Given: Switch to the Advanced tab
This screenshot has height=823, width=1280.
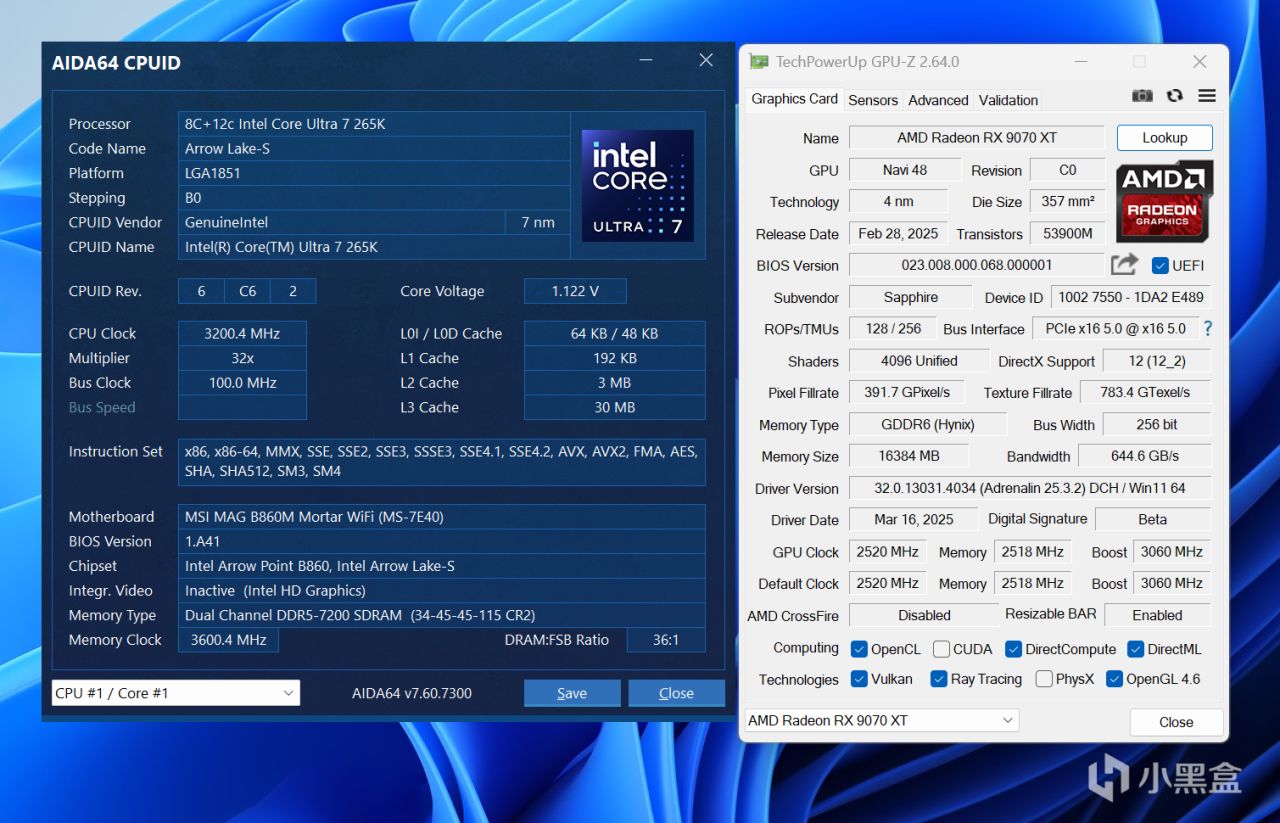Looking at the screenshot, I should (938, 100).
